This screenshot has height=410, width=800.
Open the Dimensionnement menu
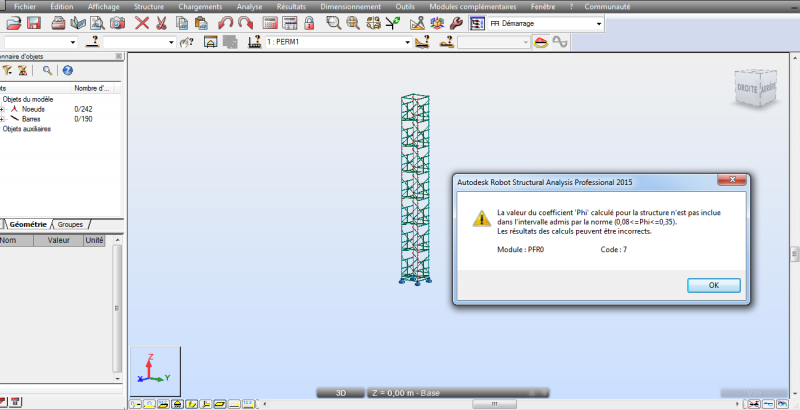pos(351,7)
